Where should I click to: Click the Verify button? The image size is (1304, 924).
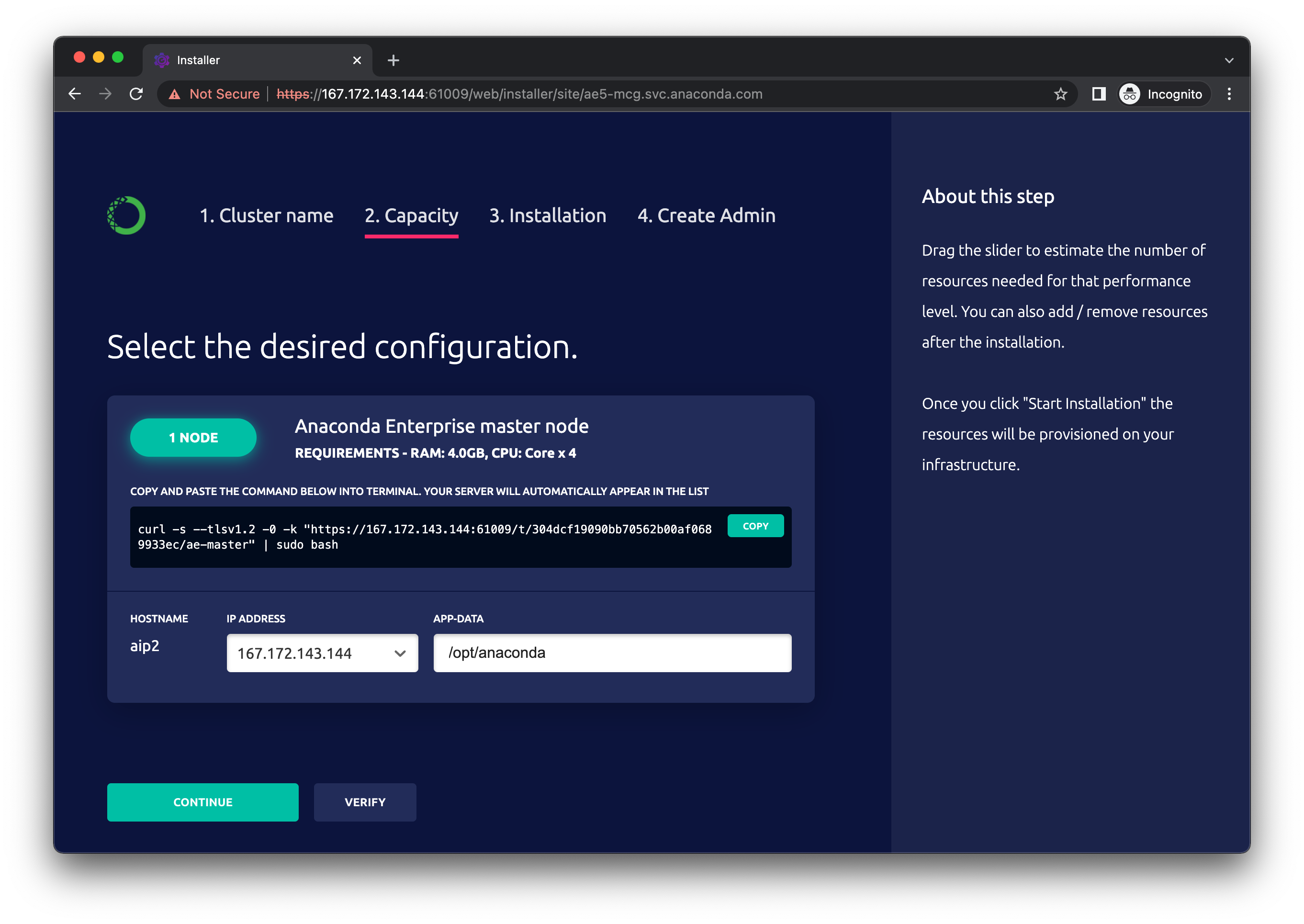(x=365, y=802)
